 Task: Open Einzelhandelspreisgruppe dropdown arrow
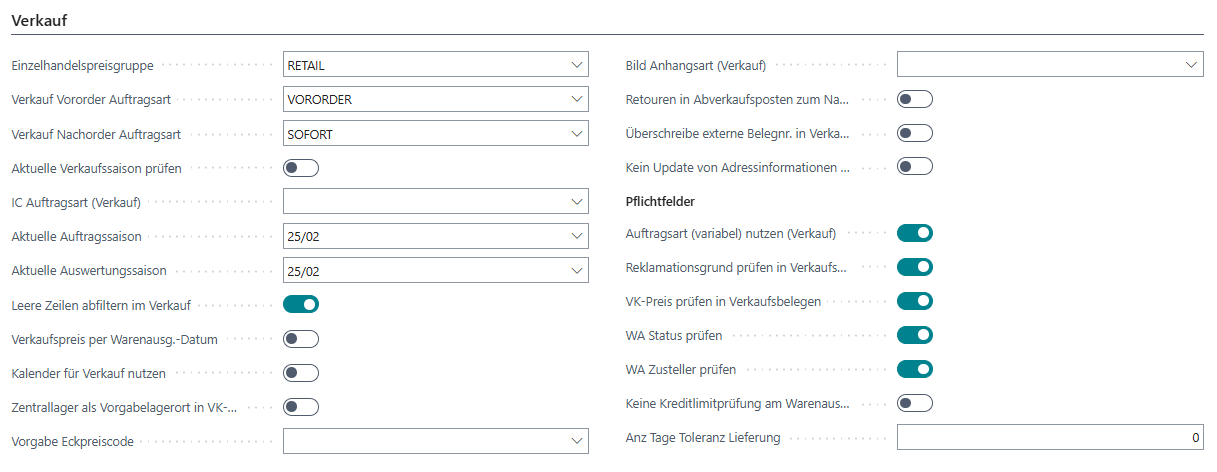577,65
